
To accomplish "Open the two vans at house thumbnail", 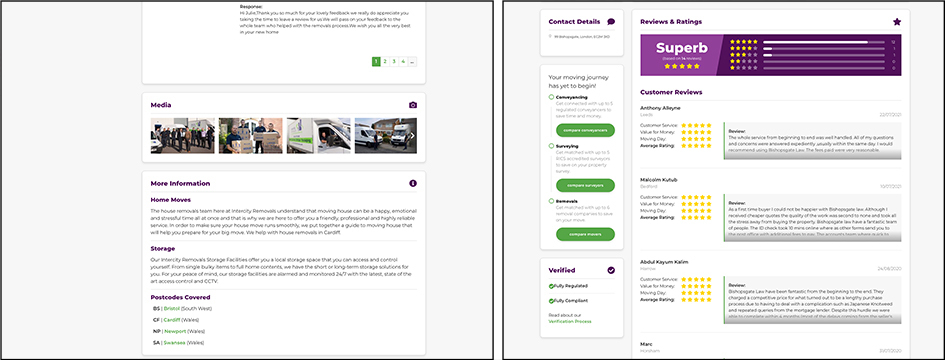I will click(386, 136).
